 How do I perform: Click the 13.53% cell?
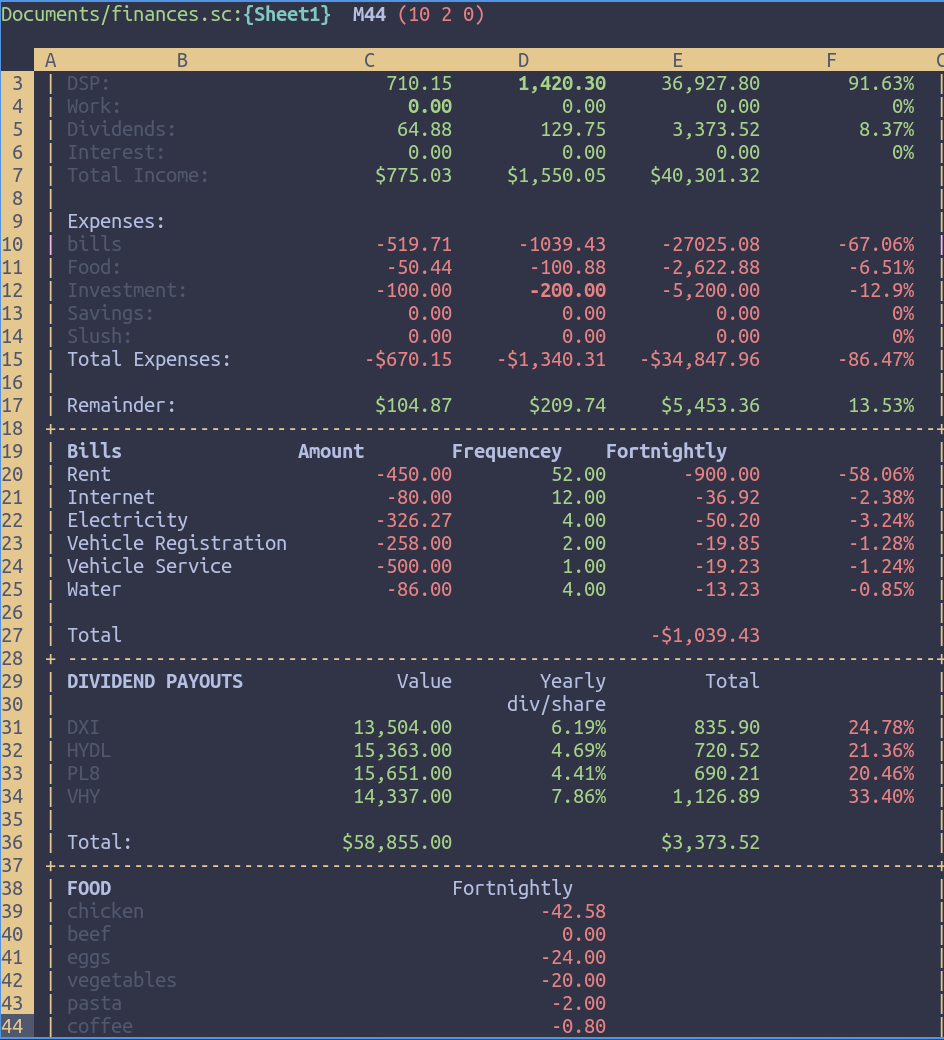(x=881, y=405)
